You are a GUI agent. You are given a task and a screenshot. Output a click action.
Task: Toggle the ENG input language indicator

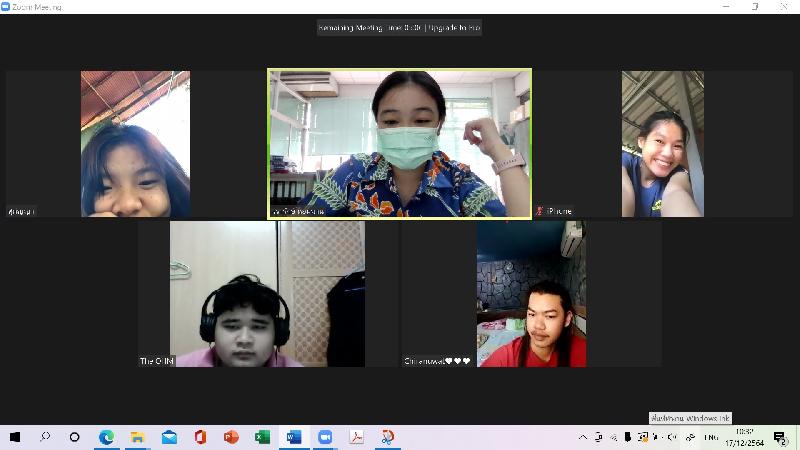(x=711, y=437)
